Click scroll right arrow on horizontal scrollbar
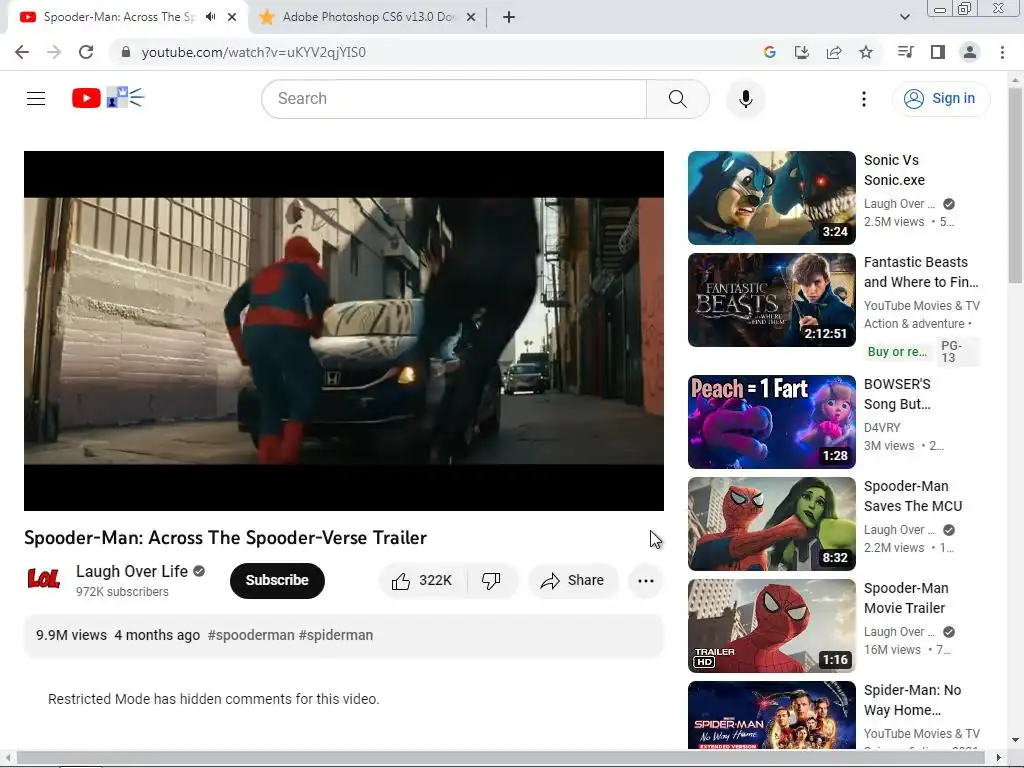Screen dimensions: 1024x768 (x=999, y=758)
